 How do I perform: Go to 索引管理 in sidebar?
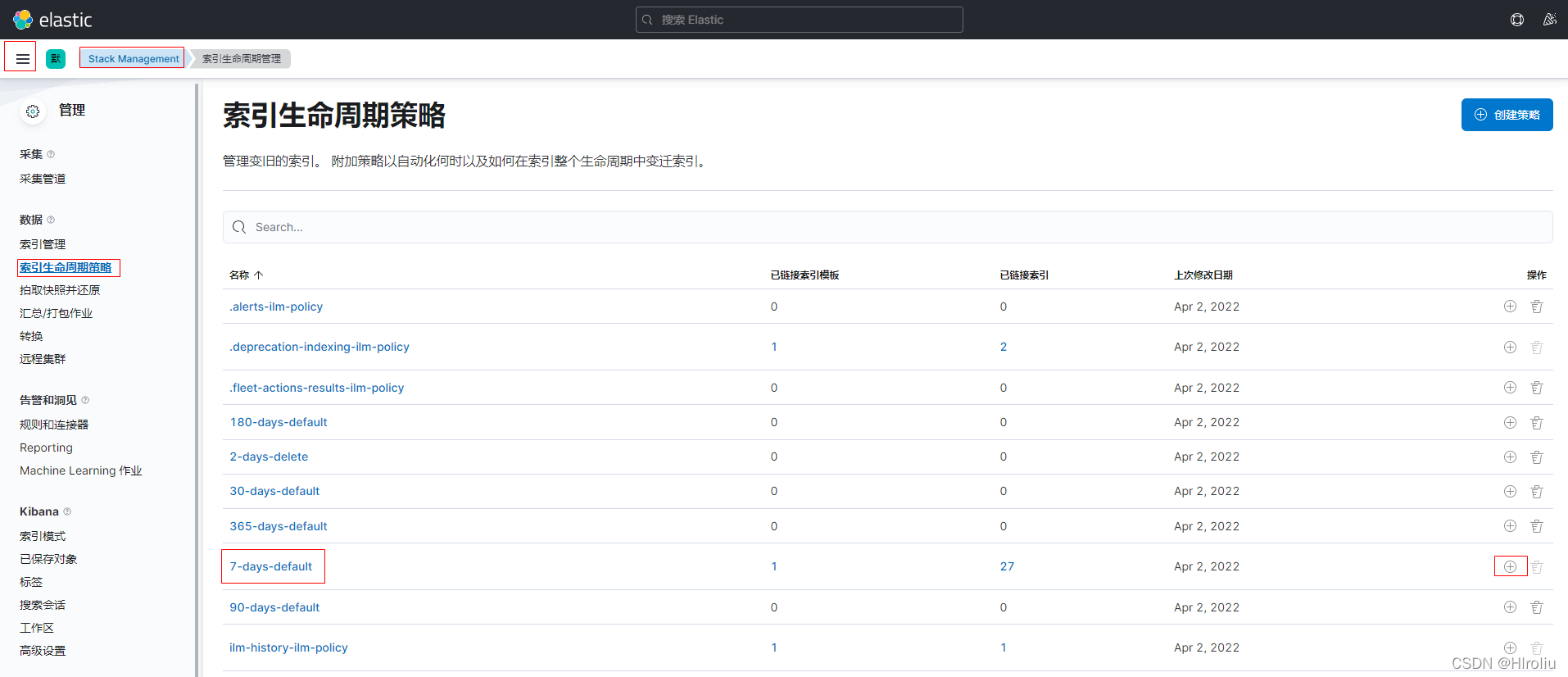(x=43, y=244)
